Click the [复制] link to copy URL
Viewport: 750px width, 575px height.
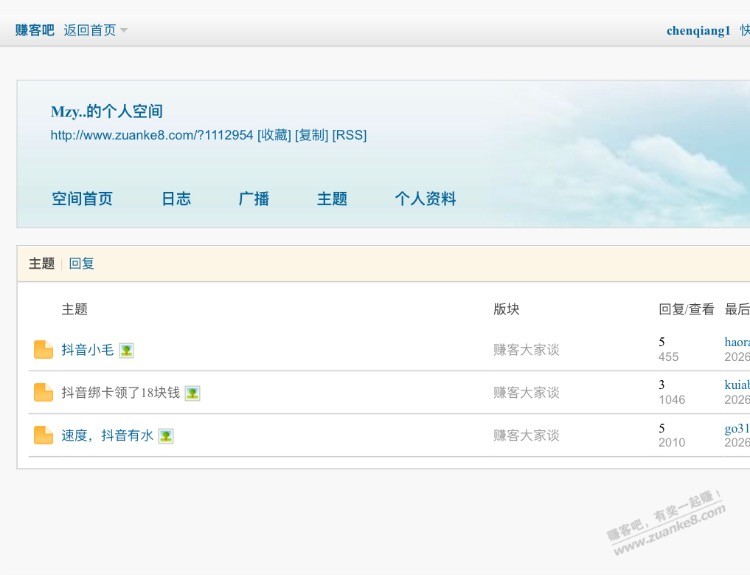(x=311, y=135)
